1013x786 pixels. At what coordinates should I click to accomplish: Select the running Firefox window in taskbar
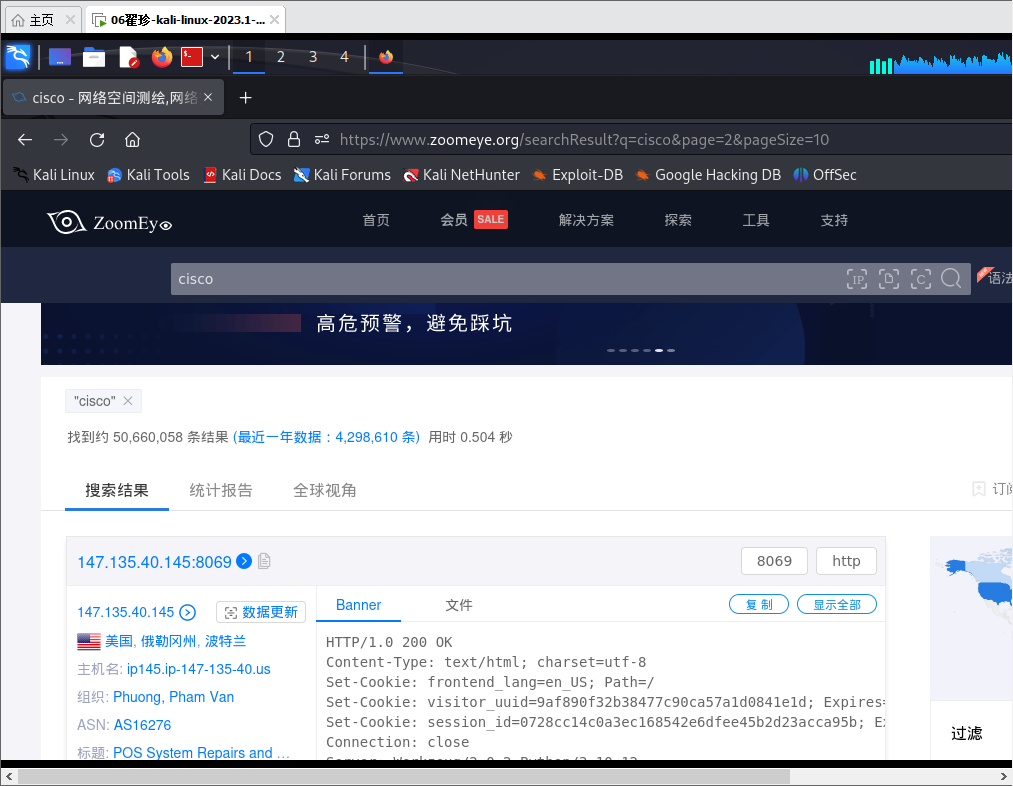pos(386,57)
